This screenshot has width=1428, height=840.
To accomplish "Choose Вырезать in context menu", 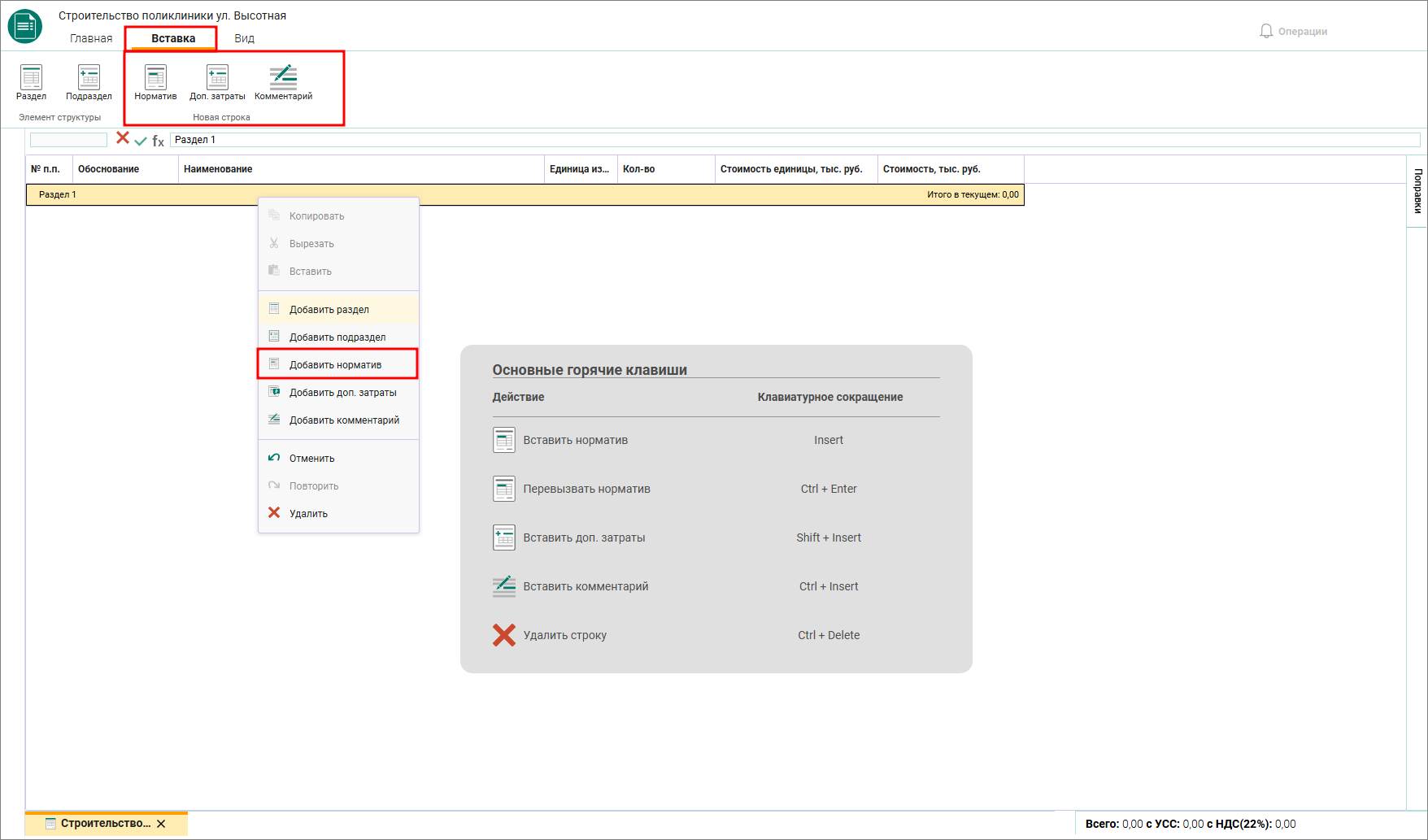I will tap(338, 243).
